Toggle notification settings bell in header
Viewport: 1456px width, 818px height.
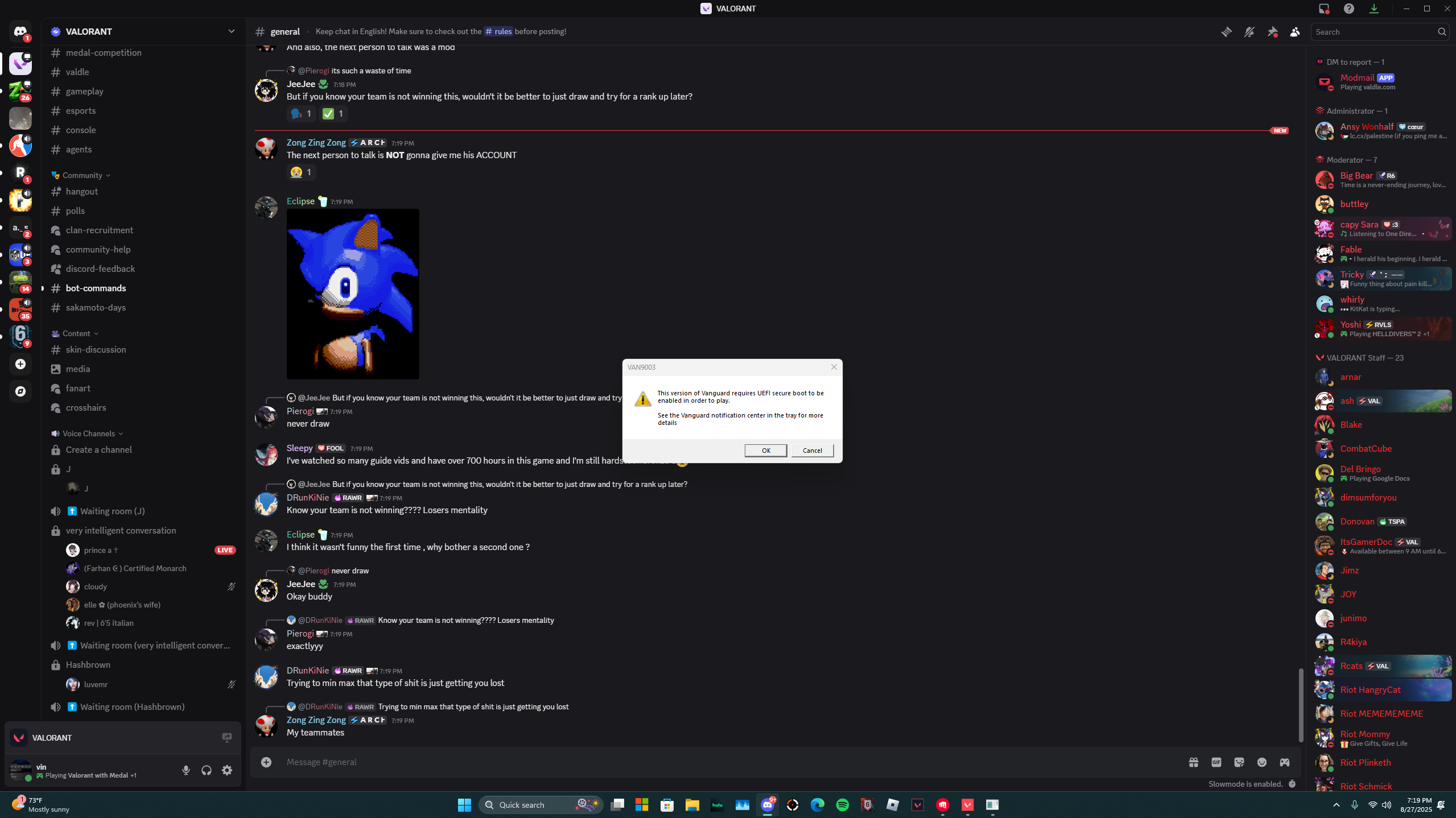pos(1249,32)
